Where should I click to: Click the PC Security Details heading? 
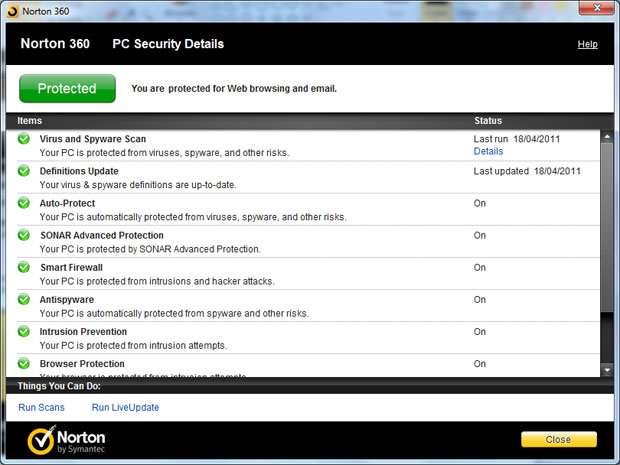click(x=168, y=44)
